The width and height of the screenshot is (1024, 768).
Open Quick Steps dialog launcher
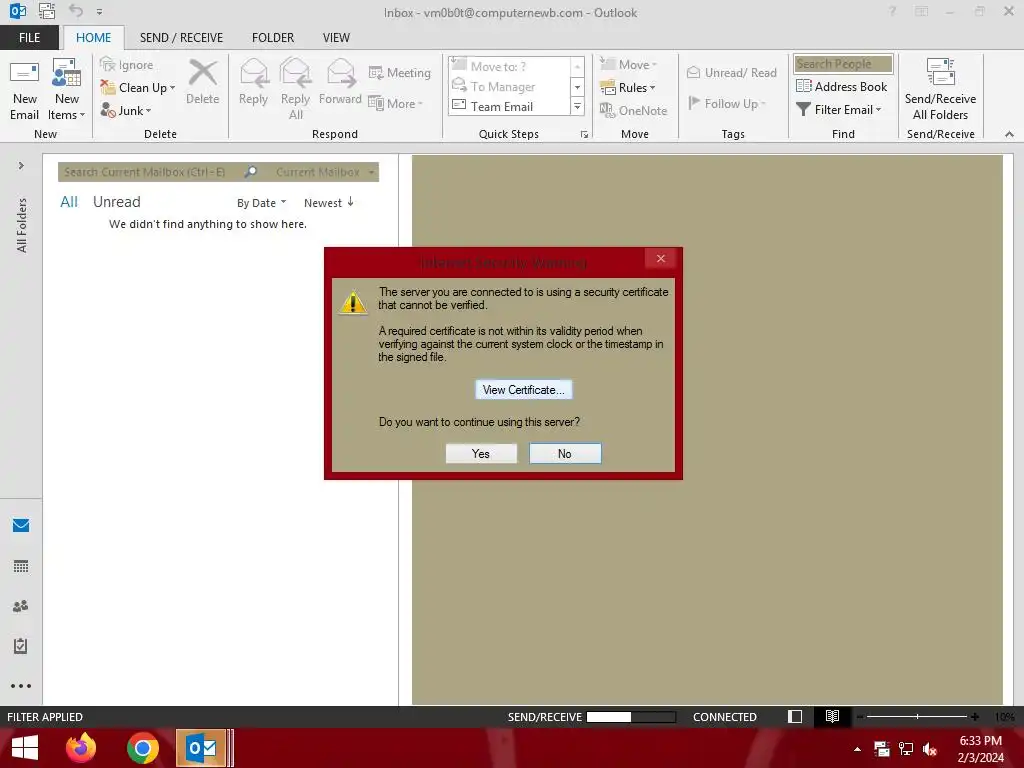(584, 135)
